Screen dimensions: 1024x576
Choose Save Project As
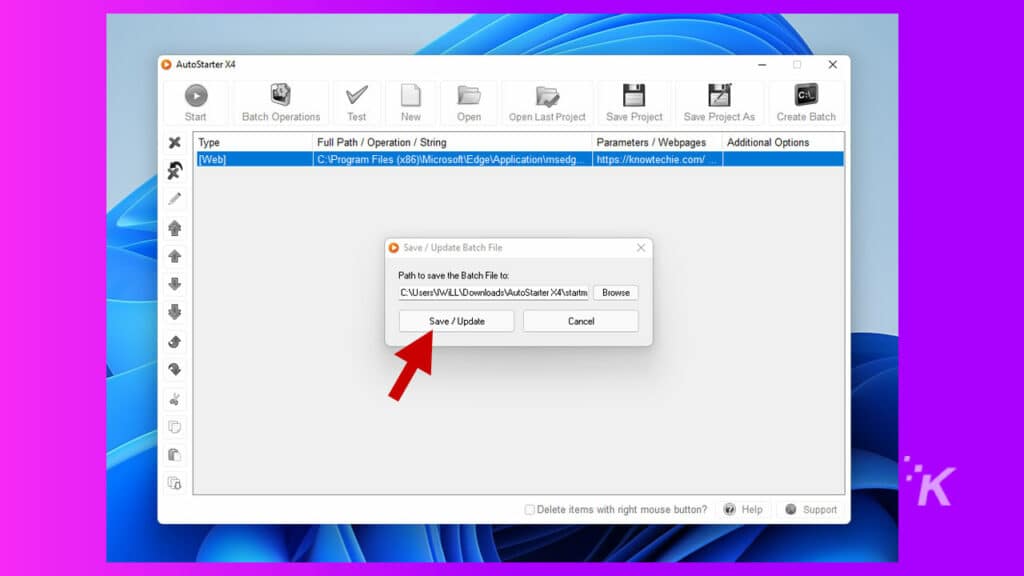pyautogui.click(x=719, y=103)
